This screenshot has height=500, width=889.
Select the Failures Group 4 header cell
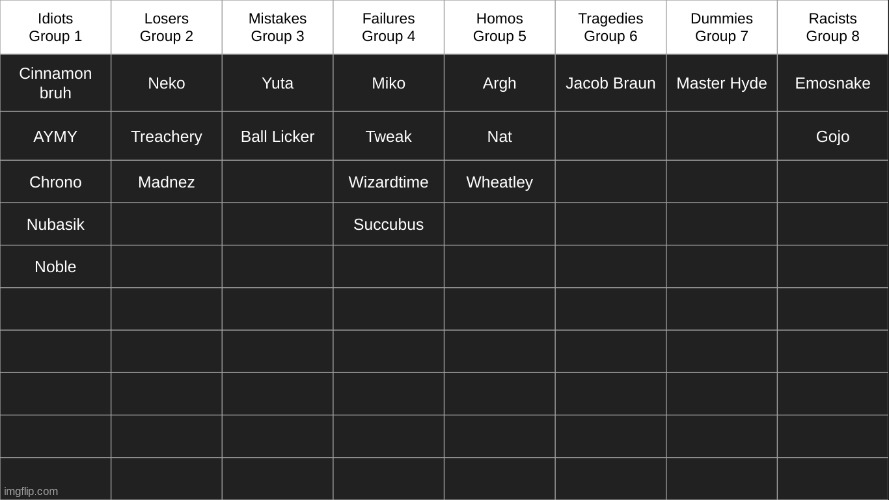click(x=389, y=27)
